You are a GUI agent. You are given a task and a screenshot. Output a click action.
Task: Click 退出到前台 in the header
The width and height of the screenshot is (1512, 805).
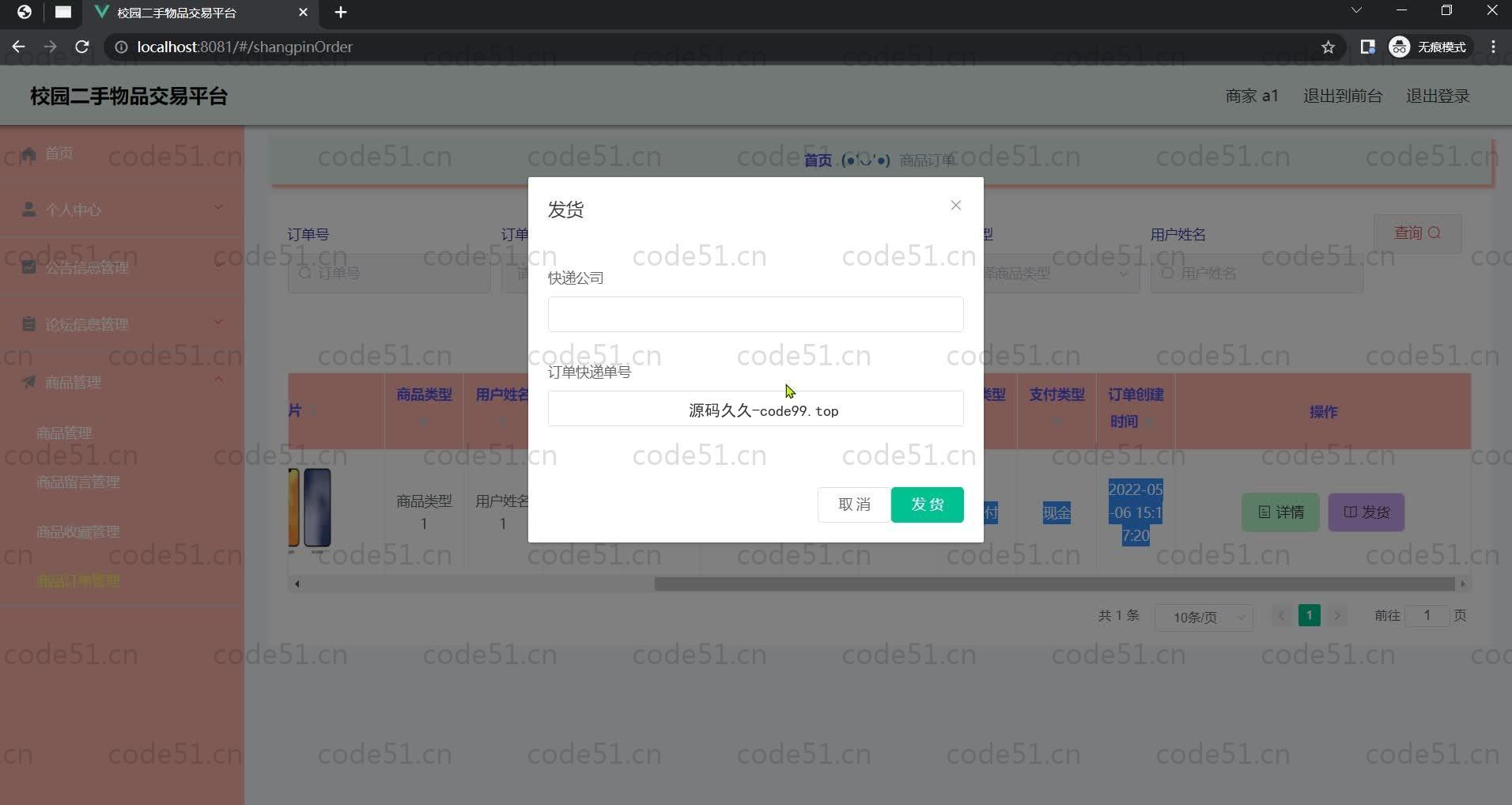[x=1342, y=96]
